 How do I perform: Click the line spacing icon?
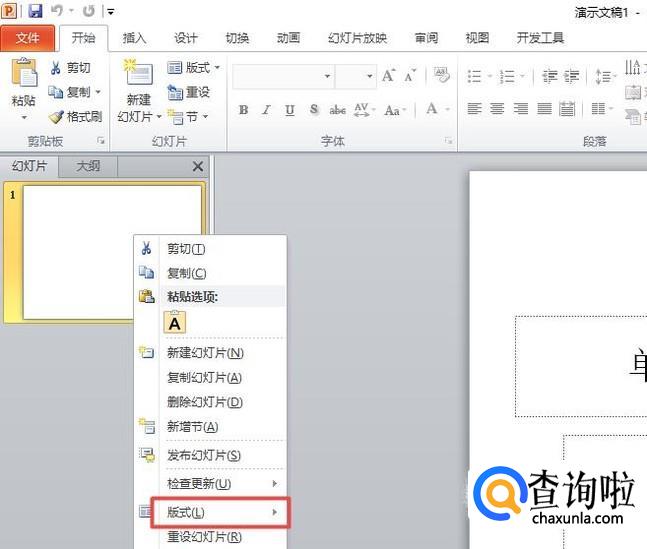click(605, 76)
